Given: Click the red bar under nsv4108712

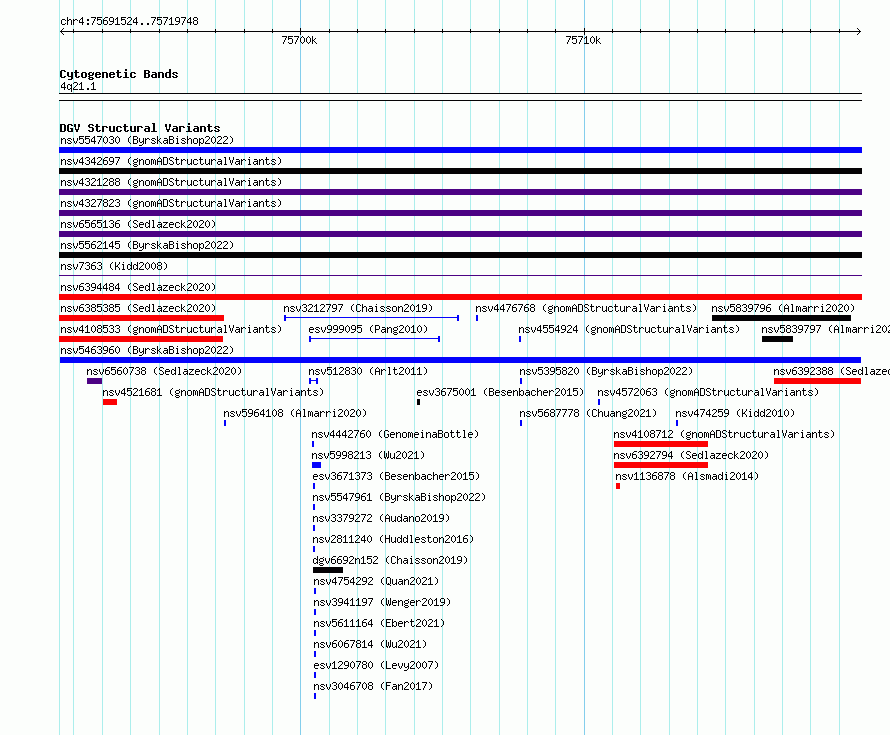Looking at the screenshot, I should click(661, 444).
